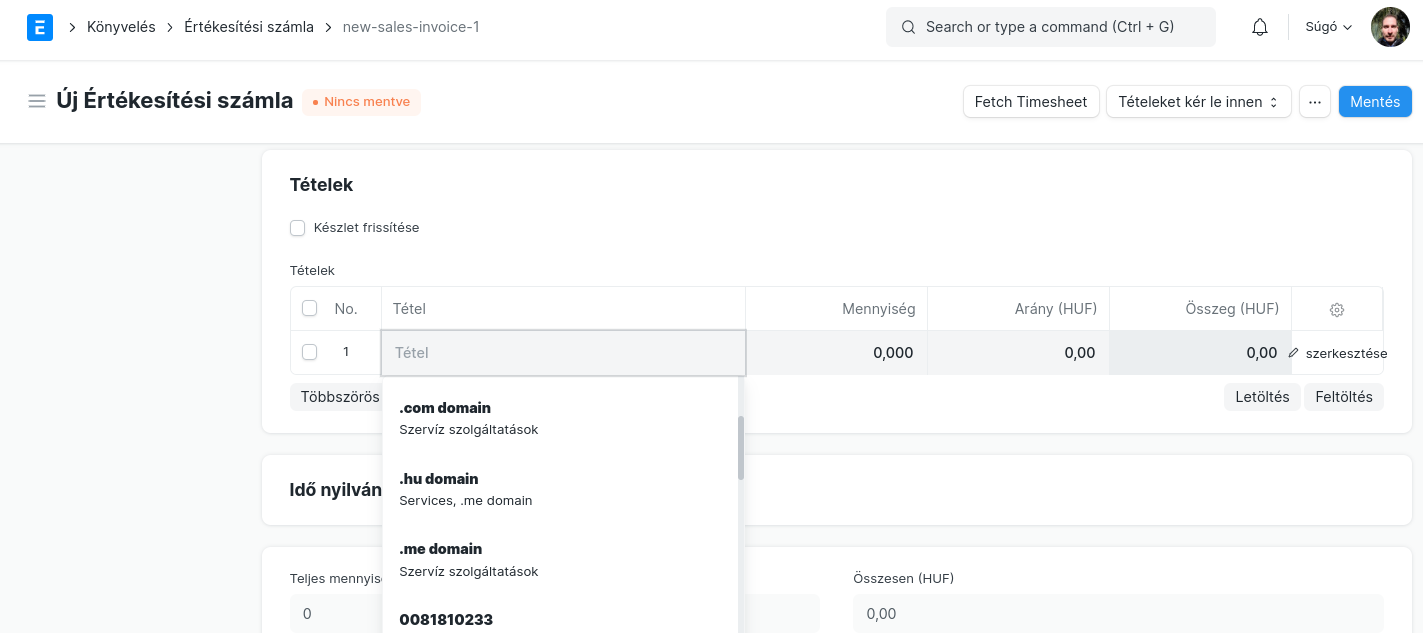The image size is (1423, 633).
Task: Click the ERPNext home logo icon
Action: pos(40,27)
